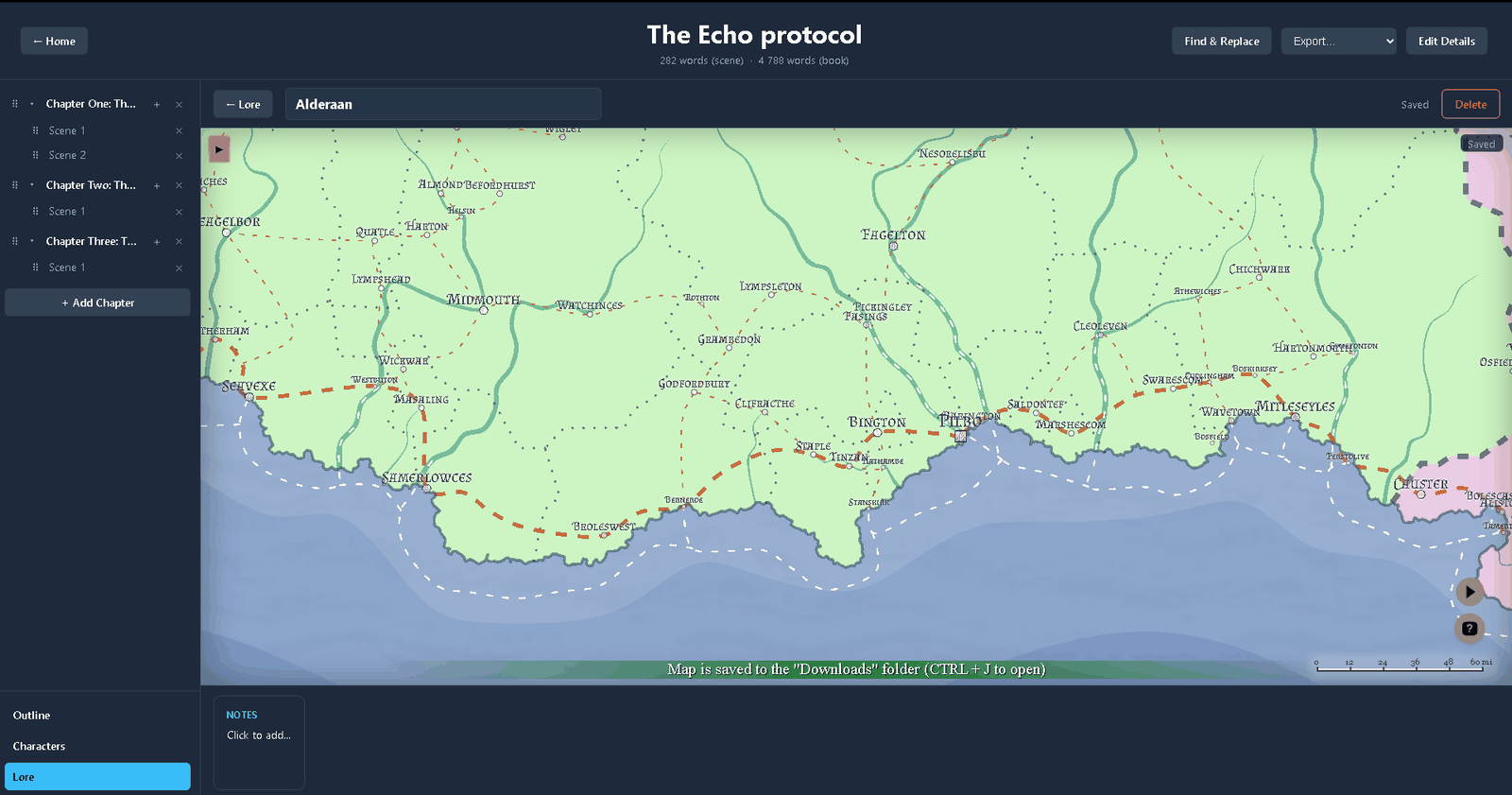The height and width of the screenshot is (795, 1512).
Task: Click the Bington town label on the map
Action: pyautogui.click(x=876, y=423)
